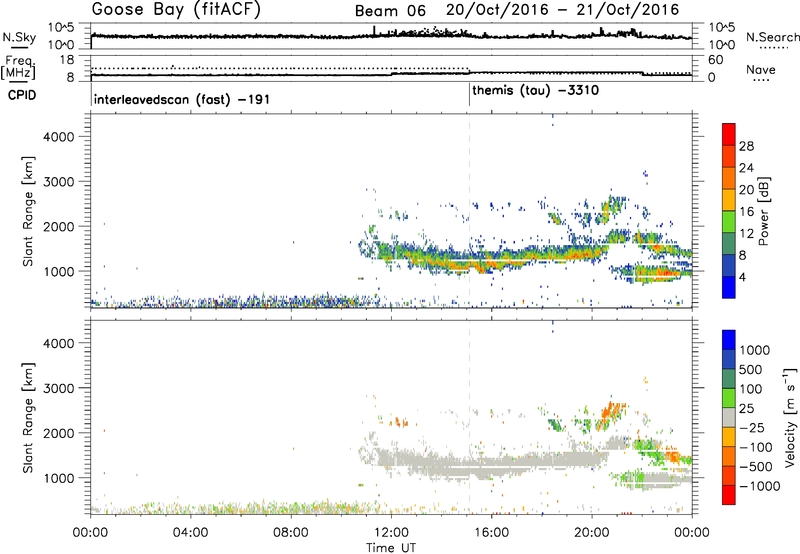Pick the red bottom Velocity color bar segment
800x554 pixels.
[x=729, y=494]
